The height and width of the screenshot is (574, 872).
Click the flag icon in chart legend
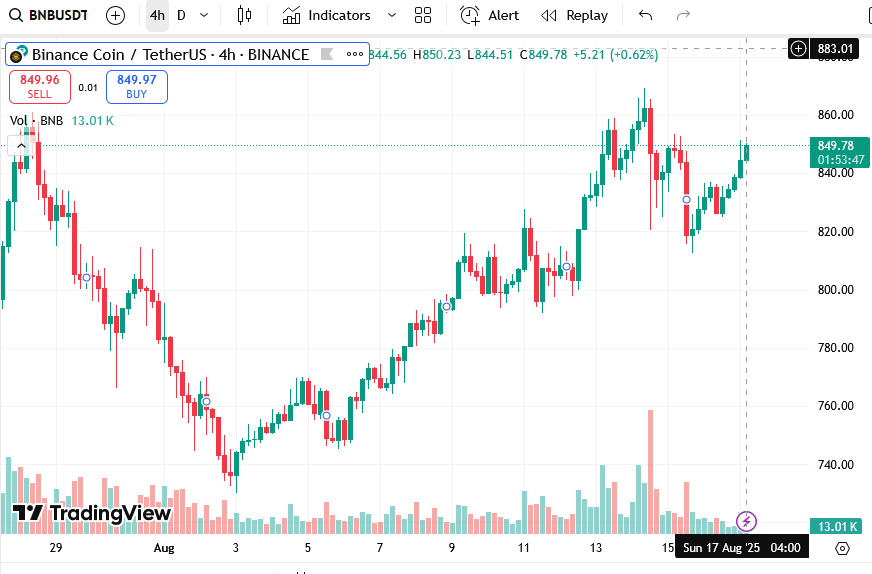coord(327,54)
